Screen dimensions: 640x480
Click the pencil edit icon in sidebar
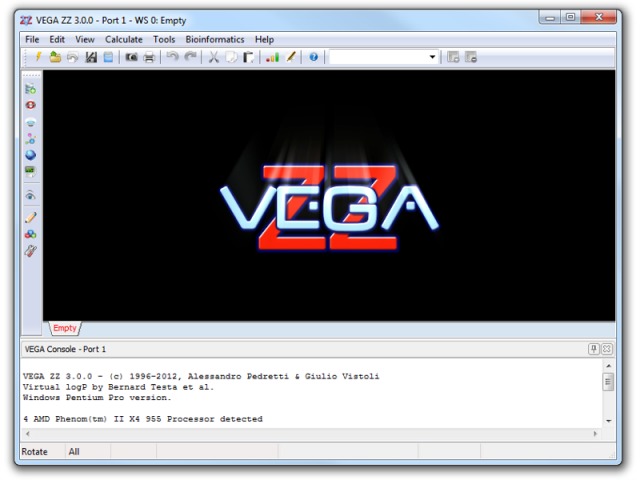(31, 217)
